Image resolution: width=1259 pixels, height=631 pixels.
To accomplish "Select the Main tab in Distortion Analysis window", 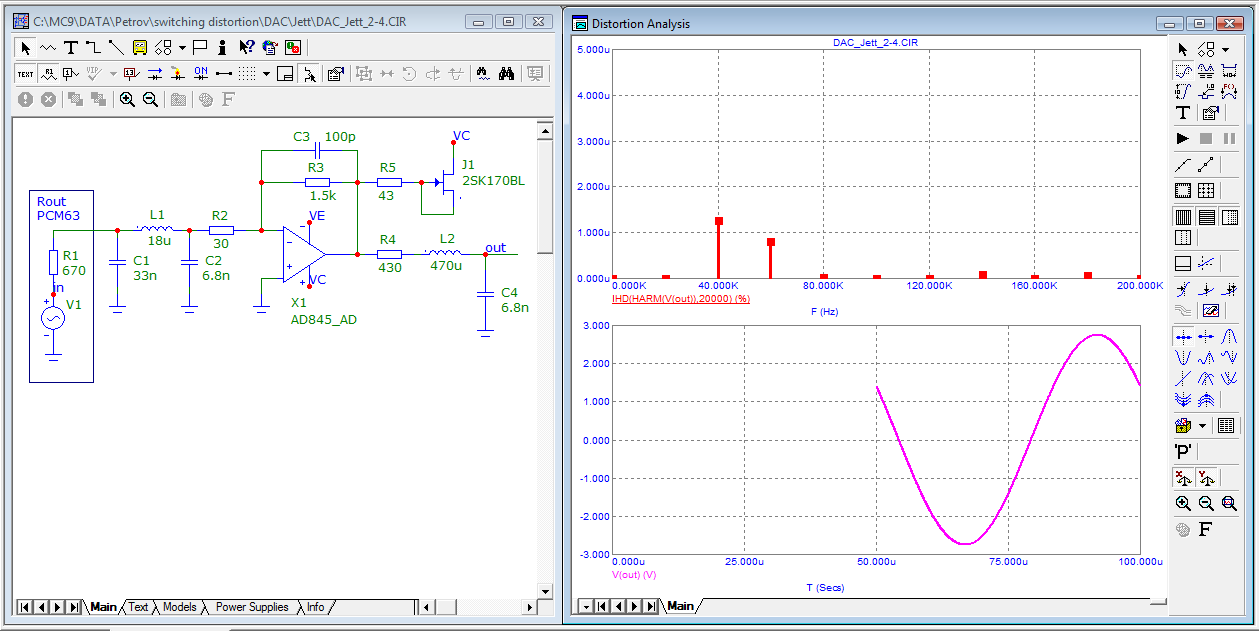I will (x=680, y=606).
